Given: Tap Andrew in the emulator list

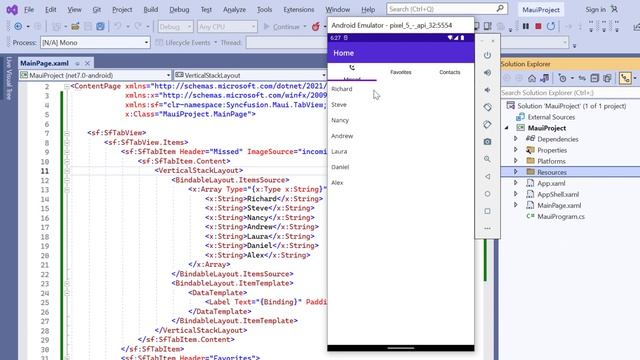Looking at the screenshot, I should pyautogui.click(x=342, y=136).
